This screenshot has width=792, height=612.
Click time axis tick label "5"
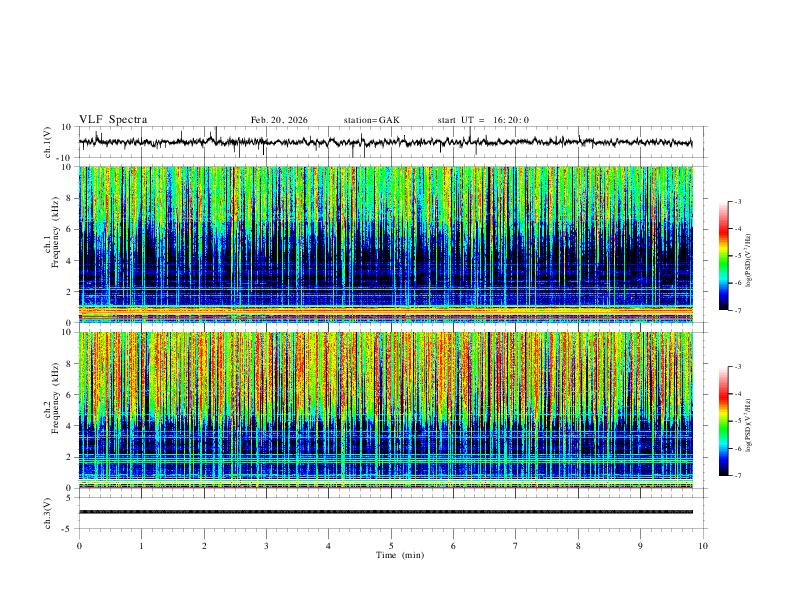coord(391,546)
